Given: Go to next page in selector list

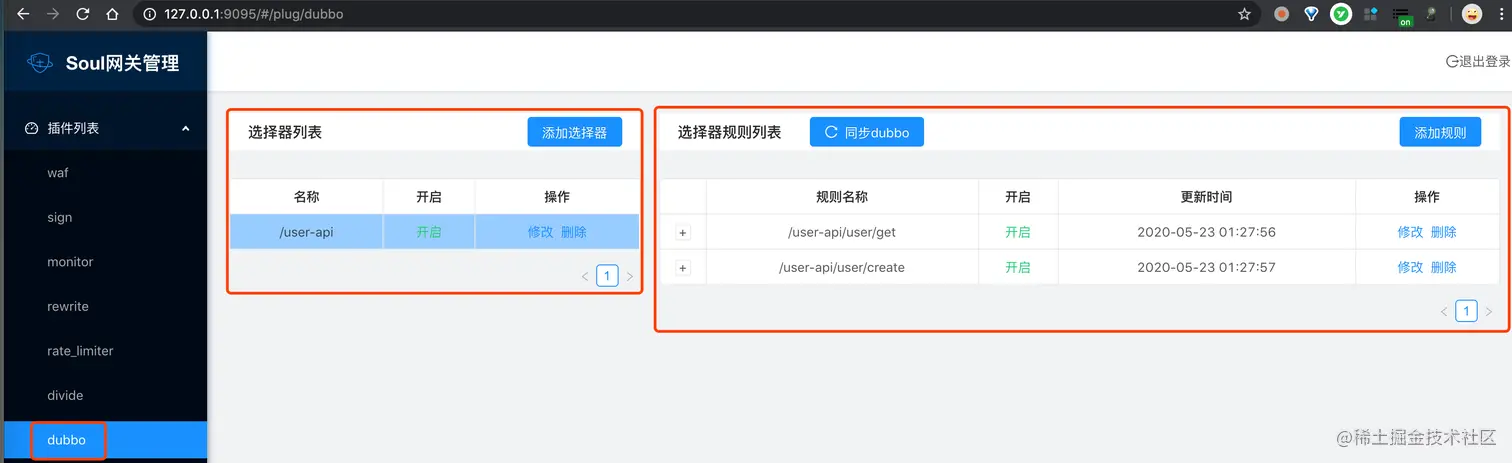Looking at the screenshot, I should [629, 276].
